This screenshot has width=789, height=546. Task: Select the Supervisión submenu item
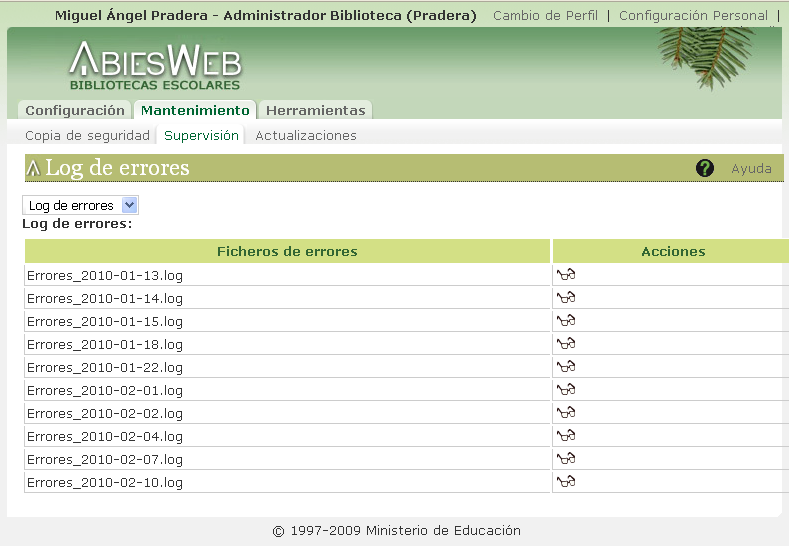(x=201, y=136)
